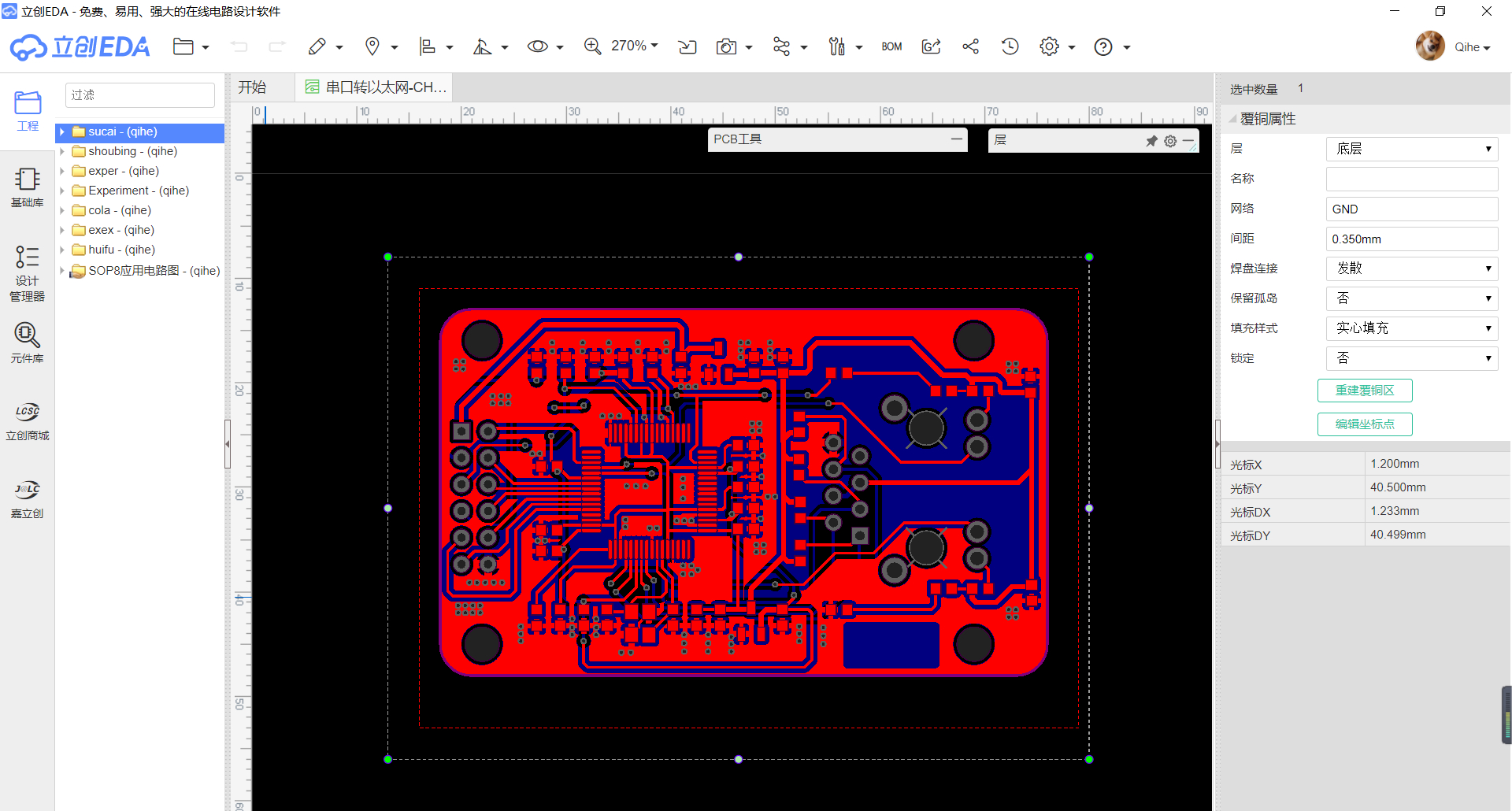Expand the shoubing project folder
The height and width of the screenshot is (811, 1512).
(61, 151)
